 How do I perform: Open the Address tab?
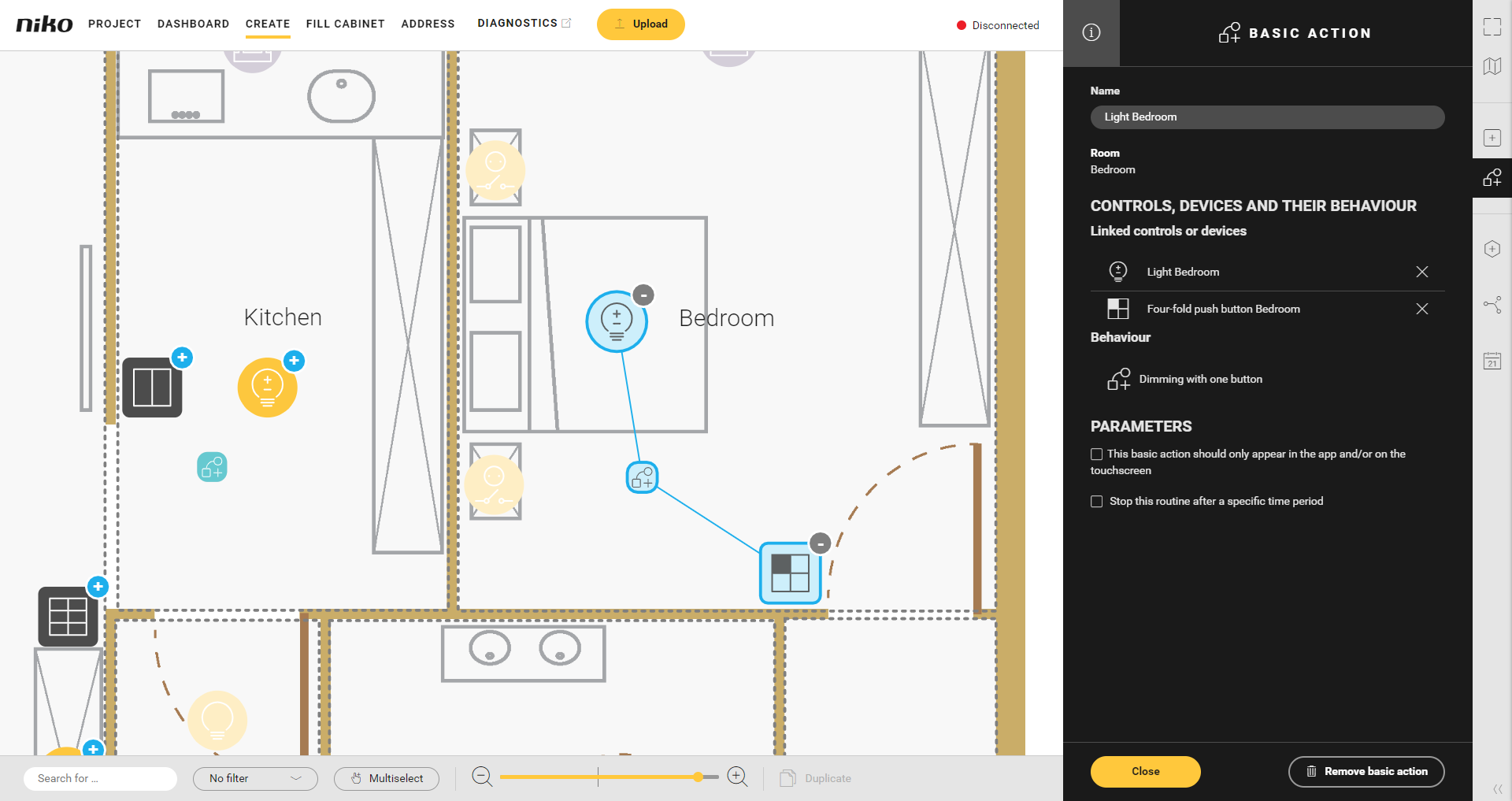428,24
